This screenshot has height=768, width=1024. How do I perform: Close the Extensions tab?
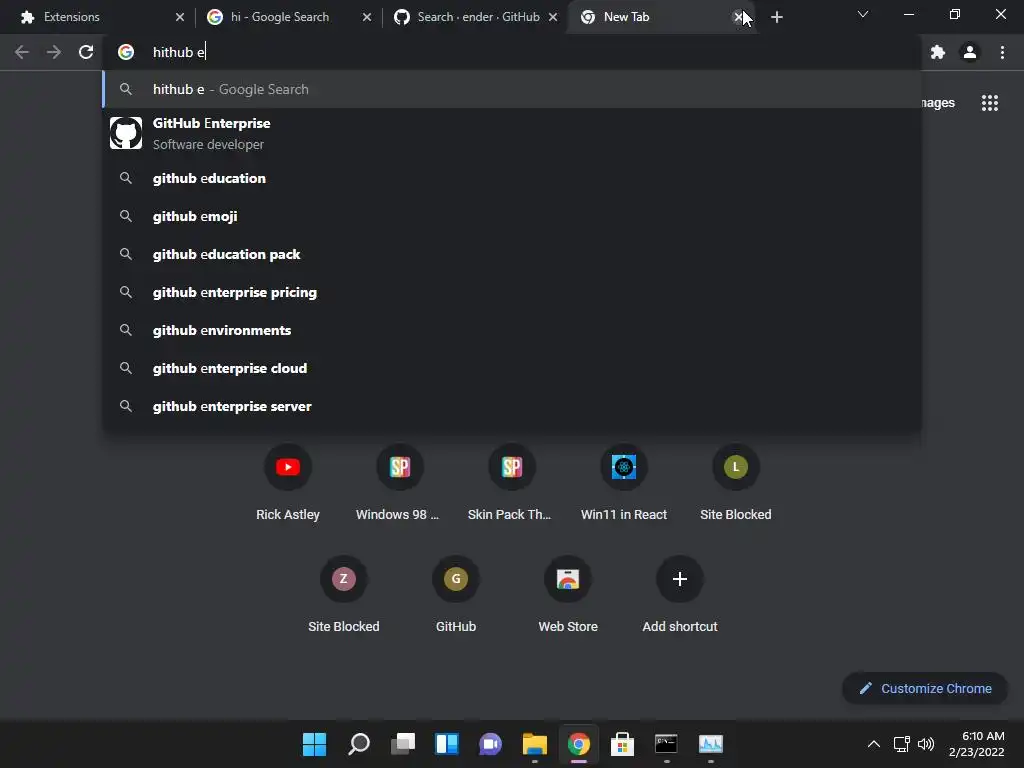point(180,17)
